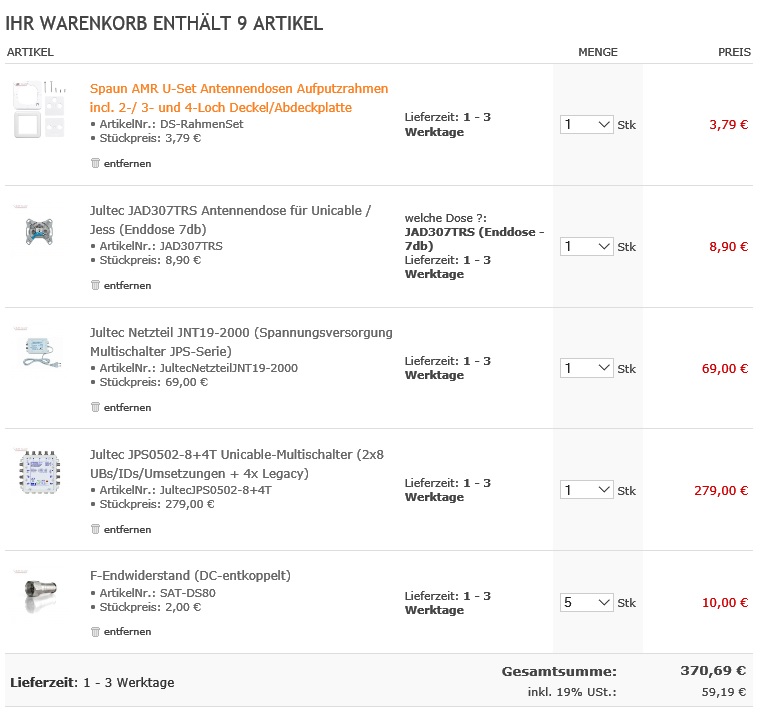This screenshot has height=713, width=763.
Task: Change quantity of Jultec Netzteil JNT19-2000
Action: (586, 369)
